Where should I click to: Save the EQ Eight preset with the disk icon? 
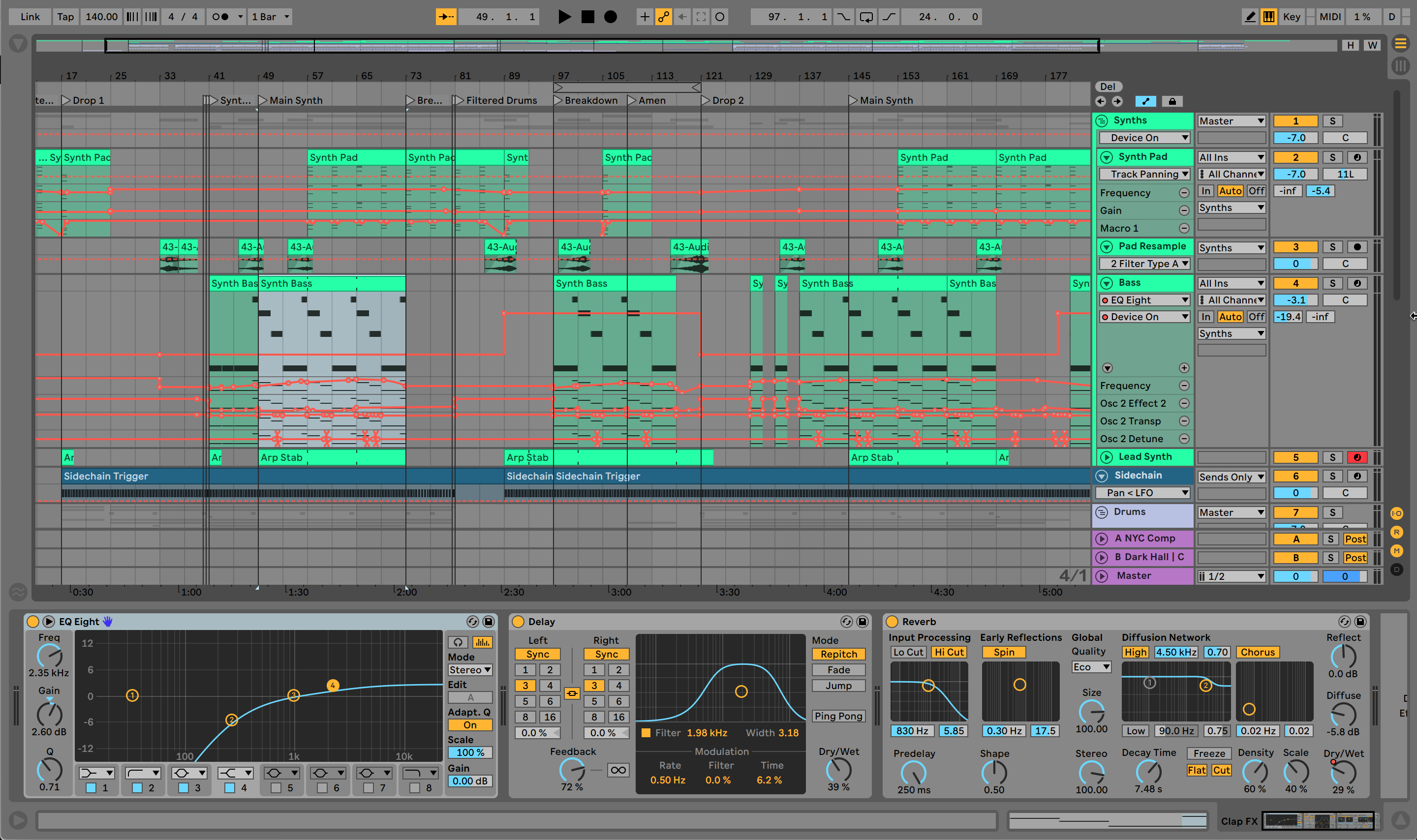[488, 622]
